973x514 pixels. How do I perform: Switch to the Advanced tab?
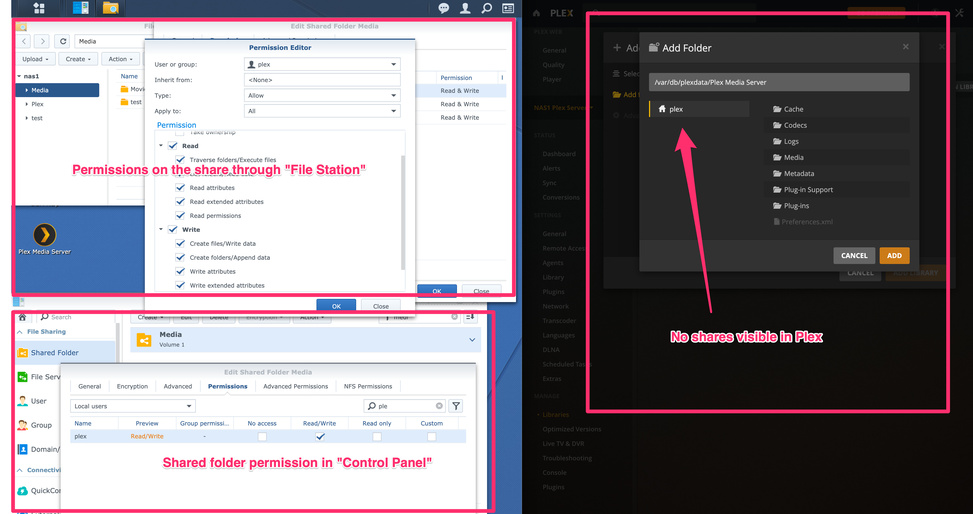pyautogui.click(x=178, y=386)
